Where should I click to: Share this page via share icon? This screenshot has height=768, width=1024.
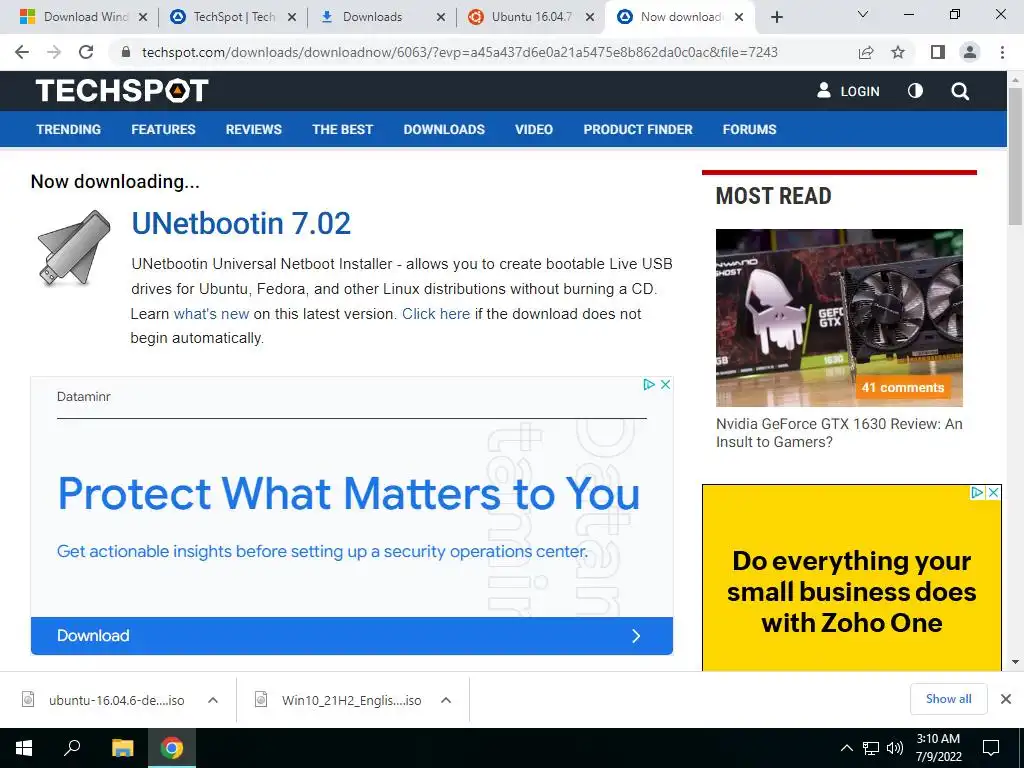point(866,52)
